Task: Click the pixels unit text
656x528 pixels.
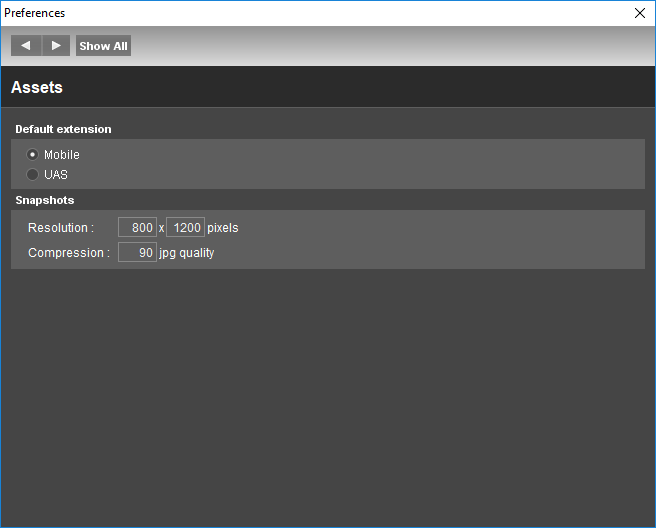Action: coord(223,228)
